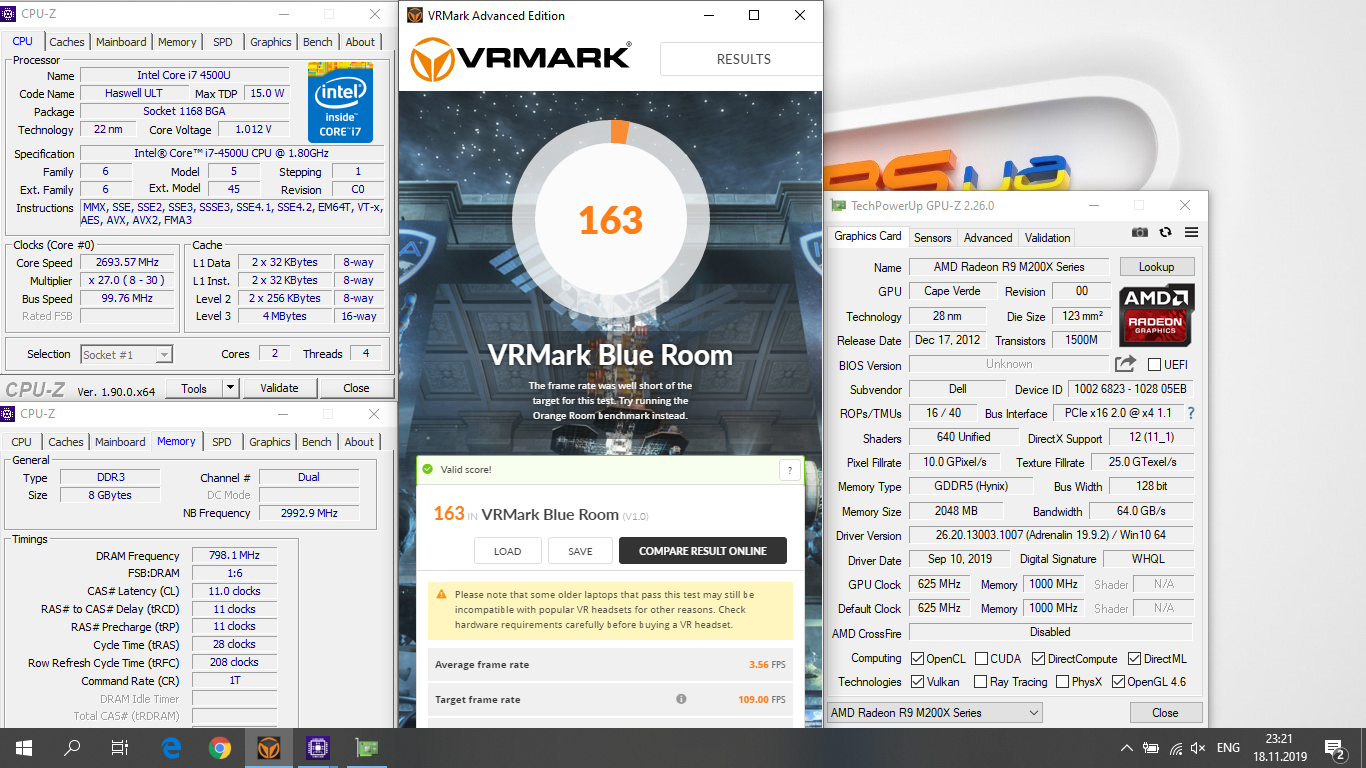1366x768 pixels.
Task: Open taskbar search
Action: [x=72, y=747]
